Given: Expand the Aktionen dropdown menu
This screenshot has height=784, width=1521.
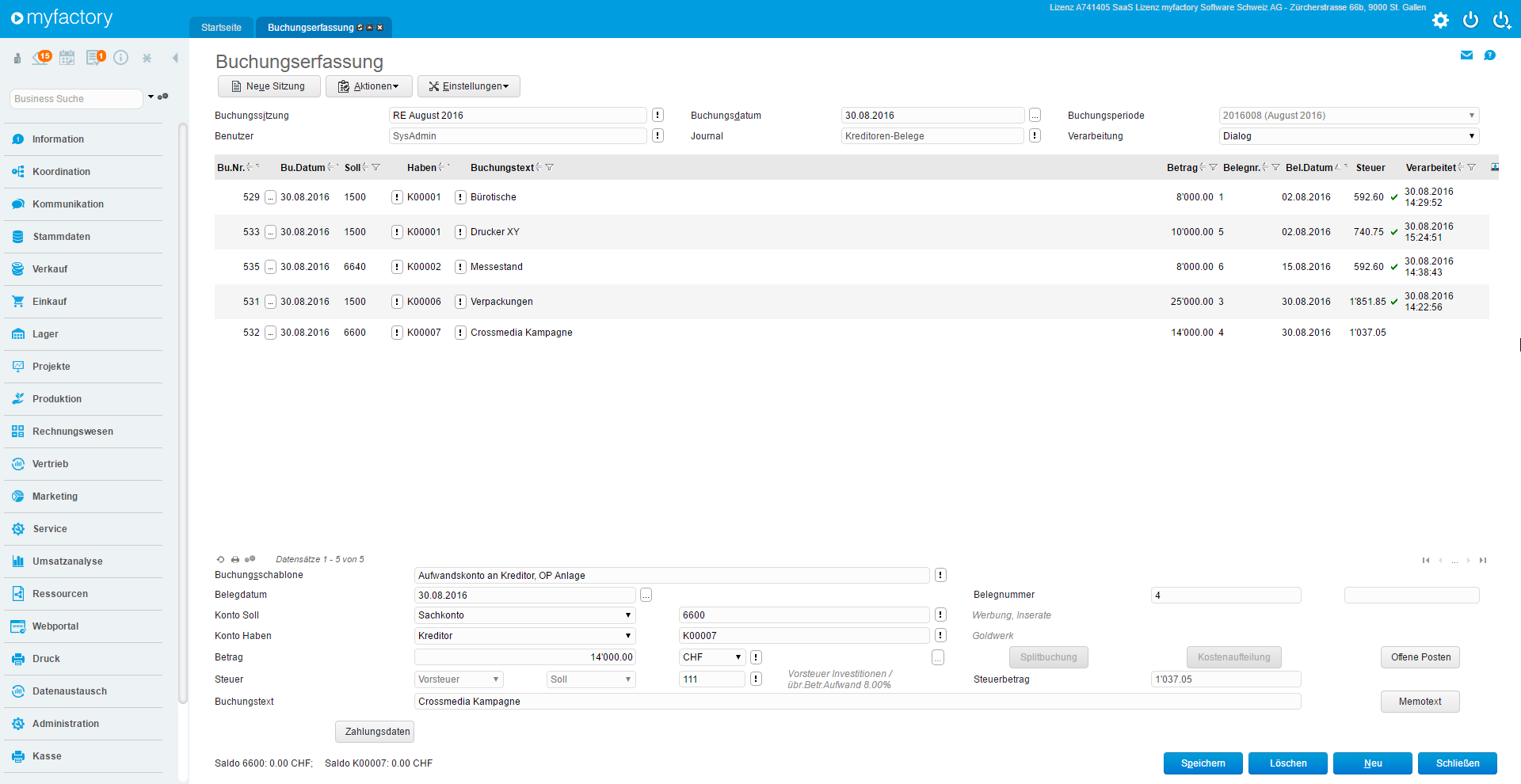Looking at the screenshot, I should pyautogui.click(x=369, y=86).
